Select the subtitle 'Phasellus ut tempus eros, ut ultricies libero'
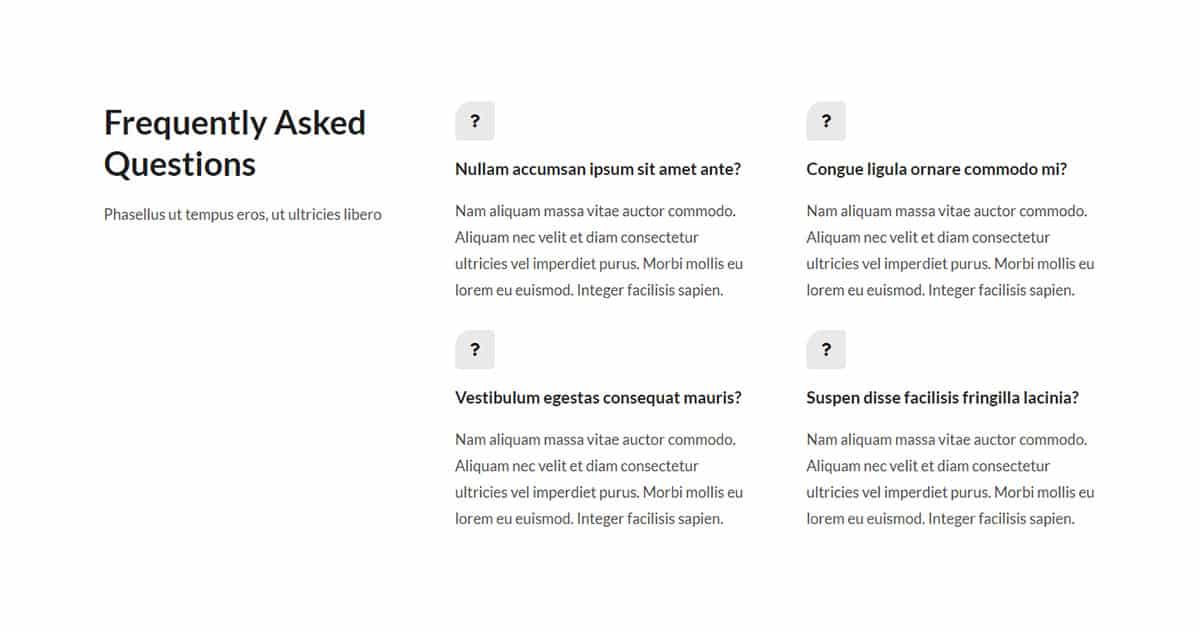The image size is (1200, 633). tap(243, 214)
